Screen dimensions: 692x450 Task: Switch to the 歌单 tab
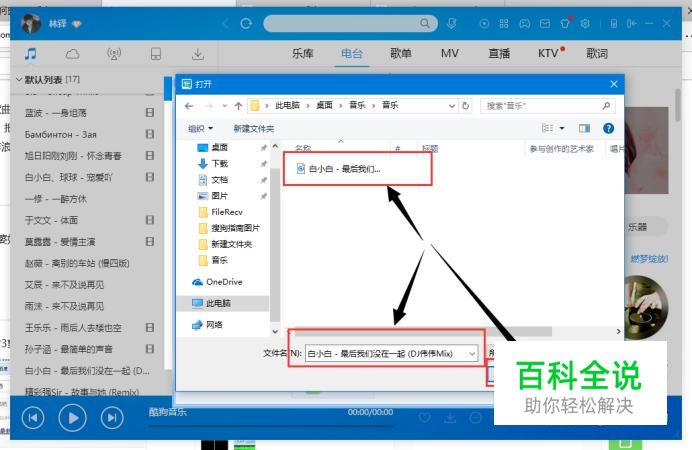(401, 54)
